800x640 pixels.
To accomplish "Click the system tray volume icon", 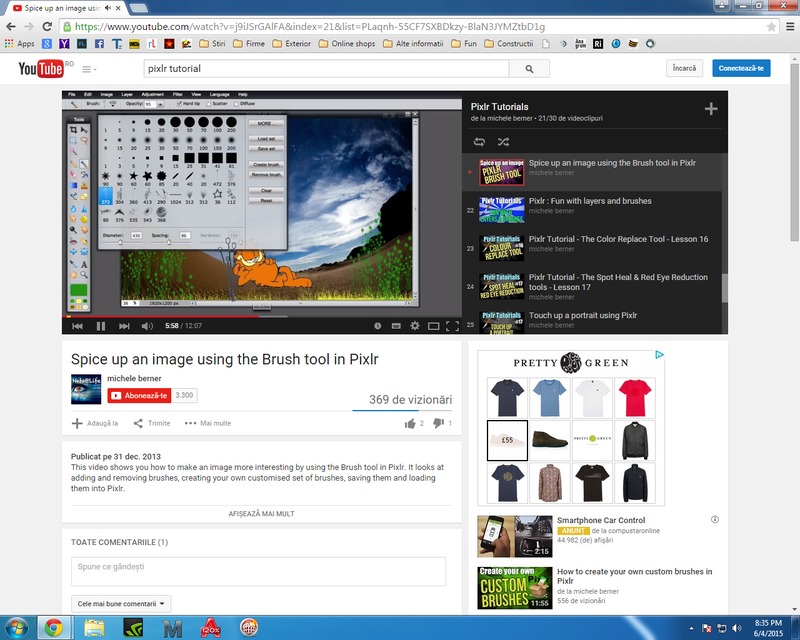I will [736, 628].
